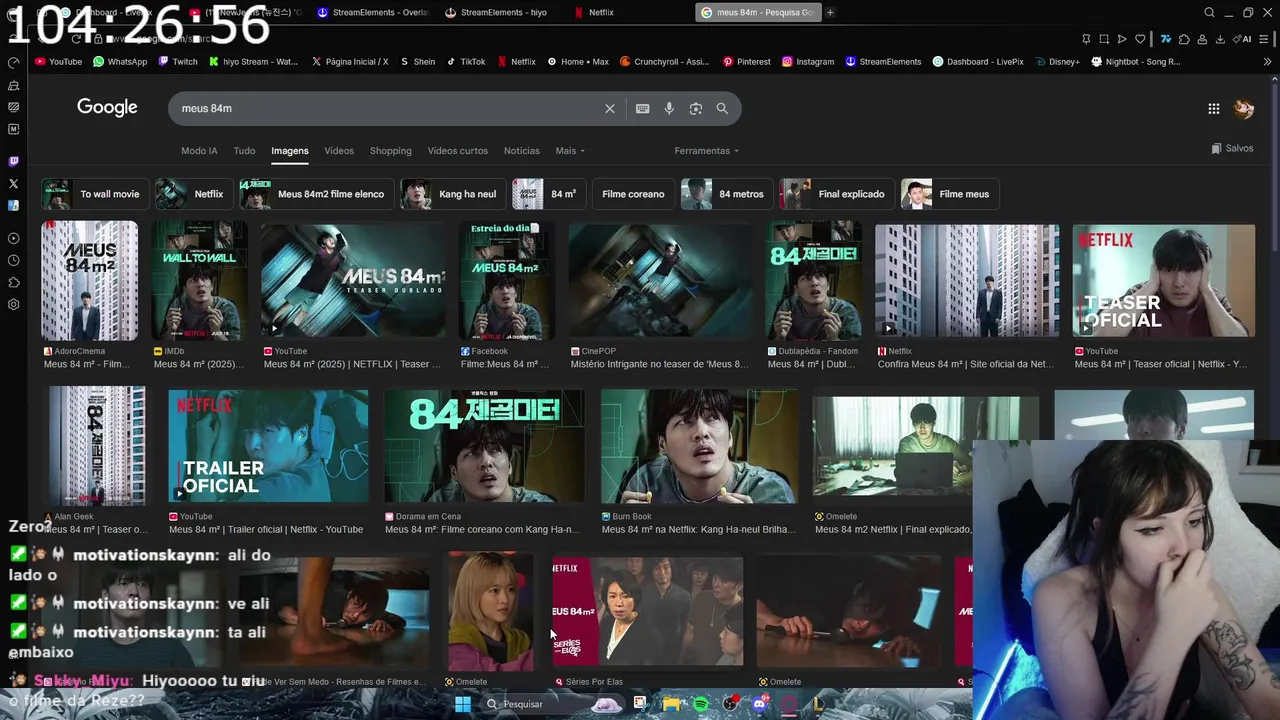
Task: Open OBS Studio from taskbar
Action: [730, 704]
